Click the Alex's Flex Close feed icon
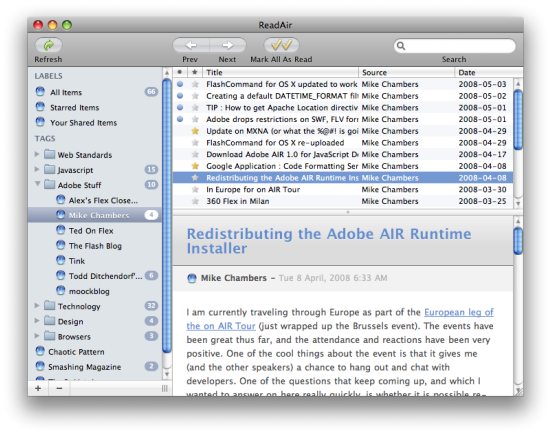This screenshot has width=550, height=433. pos(61,200)
